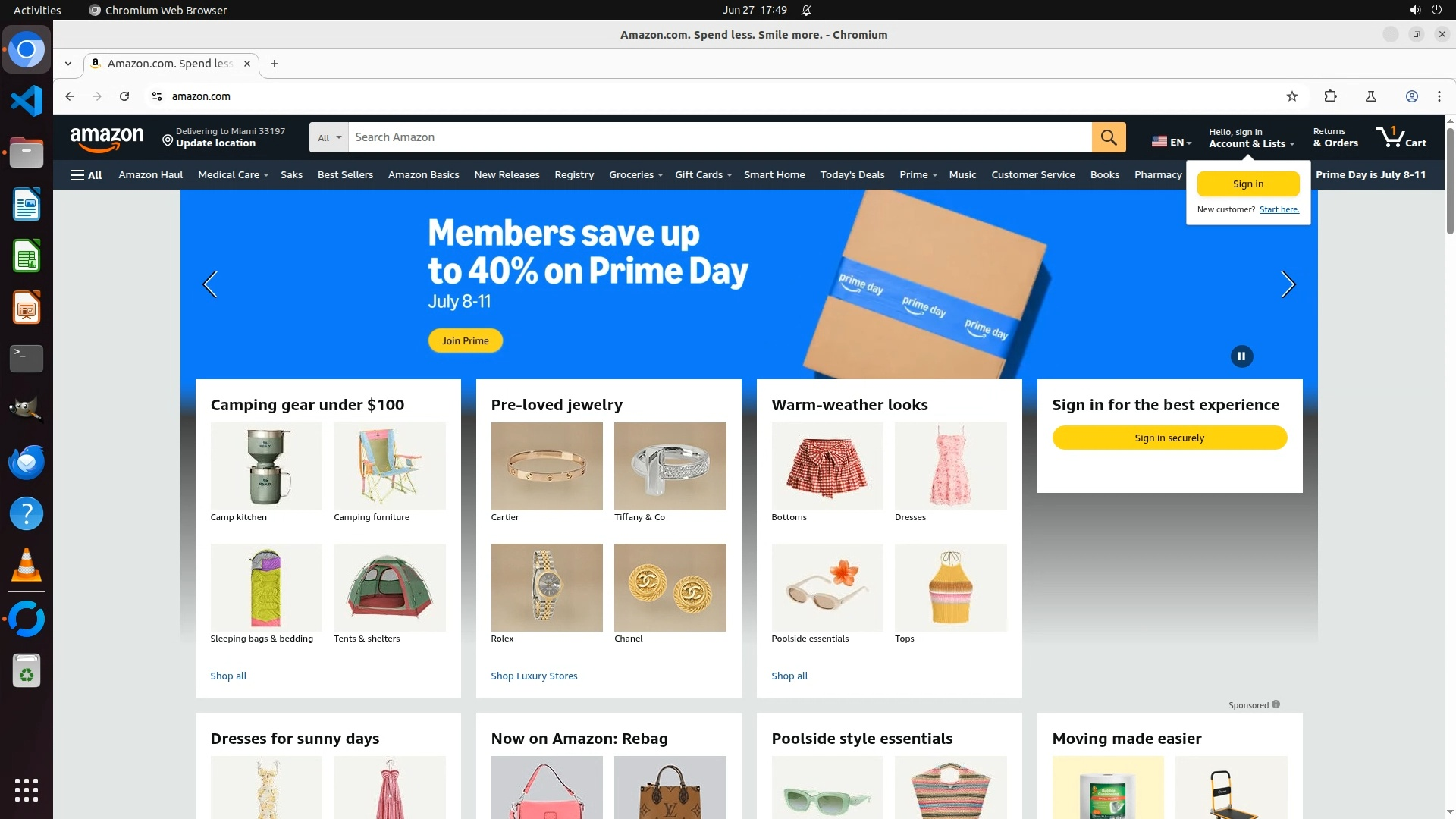Show the next banner slide arrow
1456x819 pixels.
click(x=1288, y=284)
